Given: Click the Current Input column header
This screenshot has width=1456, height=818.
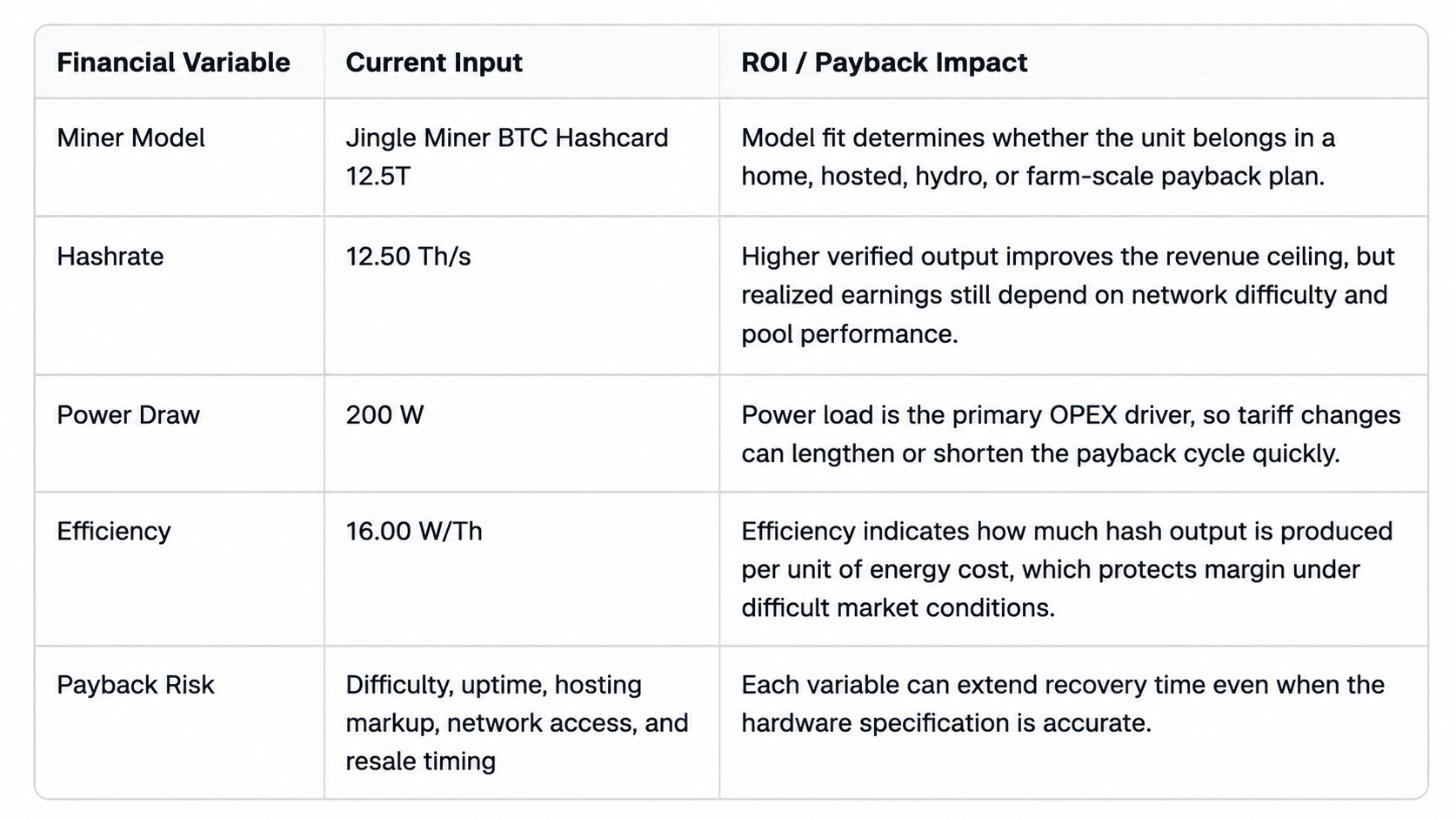Looking at the screenshot, I should [x=434, y=63].
